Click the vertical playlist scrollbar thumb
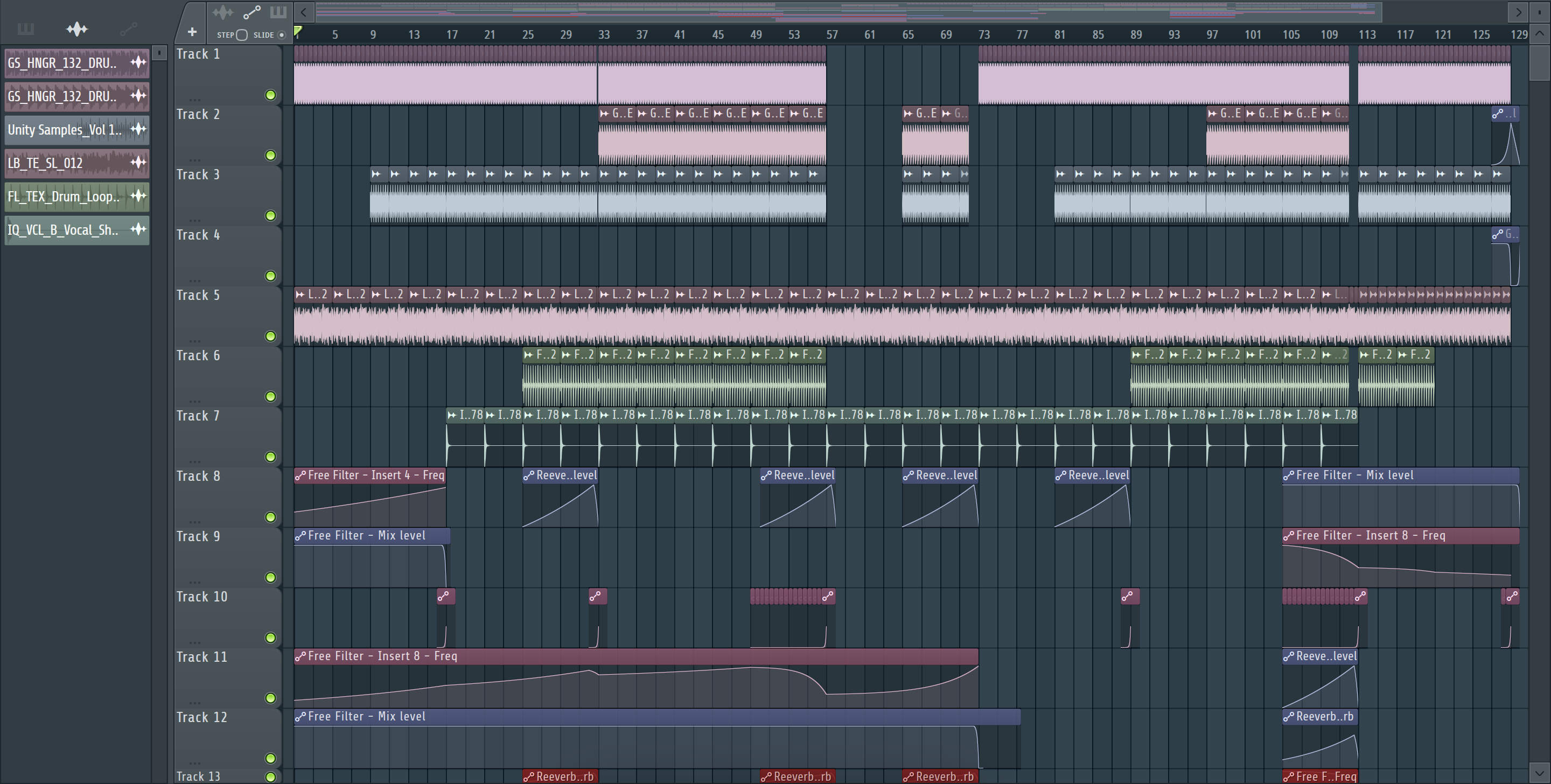The width and height of the screenshot is (1551, 784). pyautogui.click(x=1540, y=62)
